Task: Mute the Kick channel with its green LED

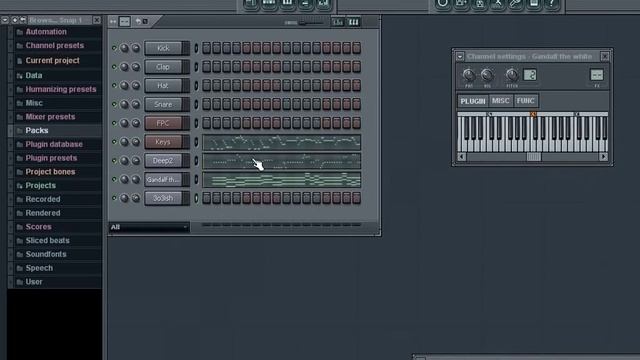Action: click(114, 48)
